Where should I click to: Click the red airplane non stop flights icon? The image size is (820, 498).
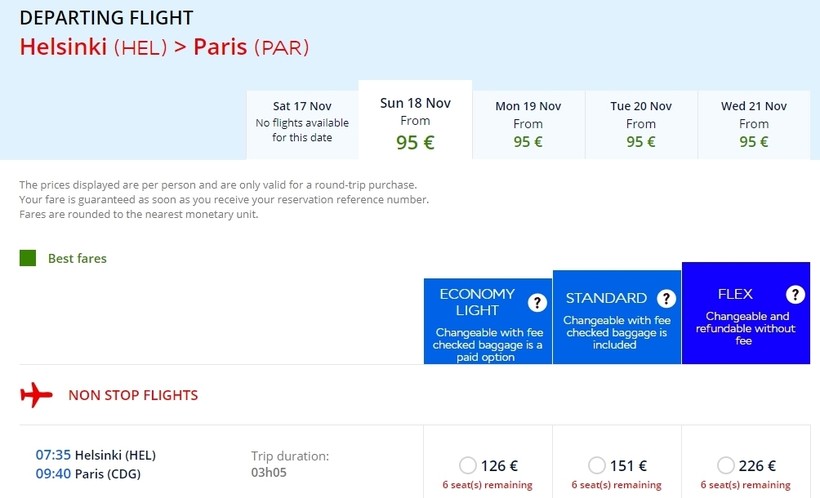(36, 395)
